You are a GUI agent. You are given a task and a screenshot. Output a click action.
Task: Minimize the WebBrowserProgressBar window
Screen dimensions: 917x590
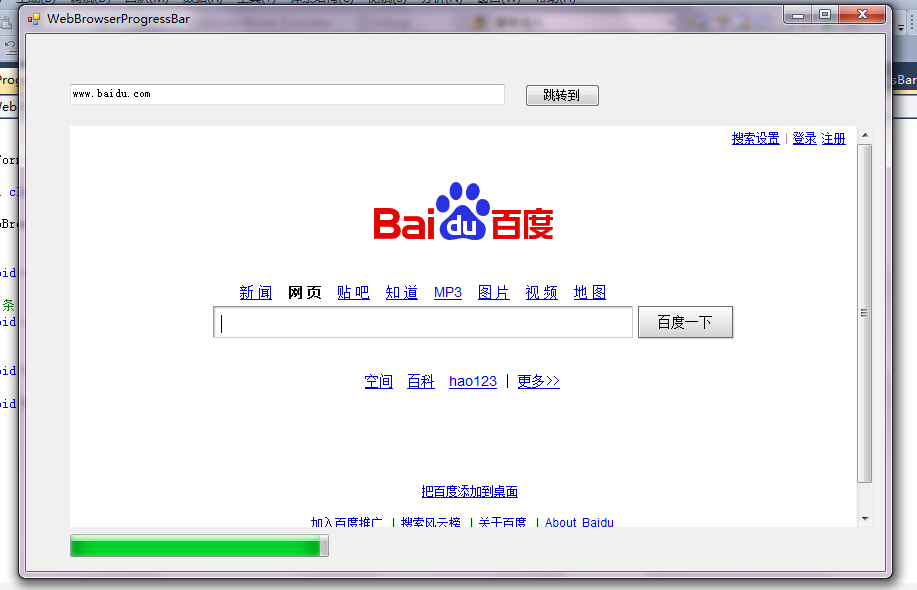[x=798, y=15]
